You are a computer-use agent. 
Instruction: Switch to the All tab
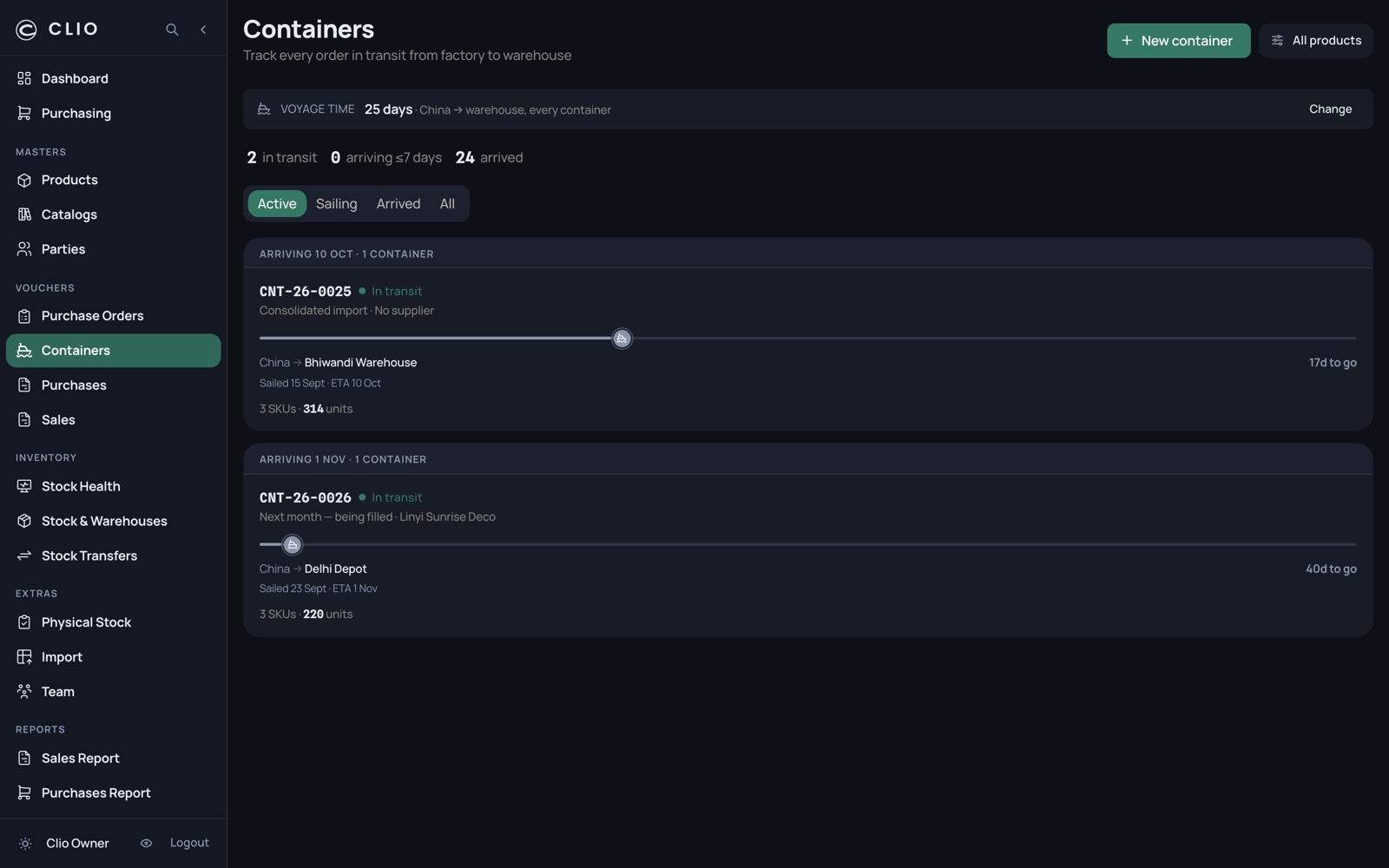pyautogui.click(x=447, y=204)
